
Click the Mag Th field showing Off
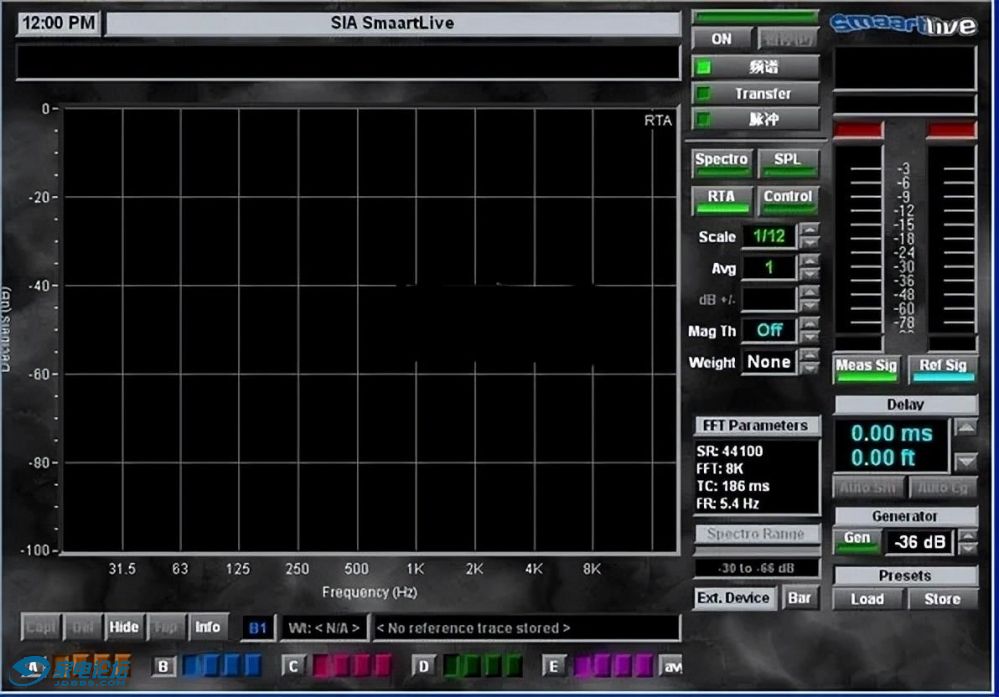click(769, 330)
